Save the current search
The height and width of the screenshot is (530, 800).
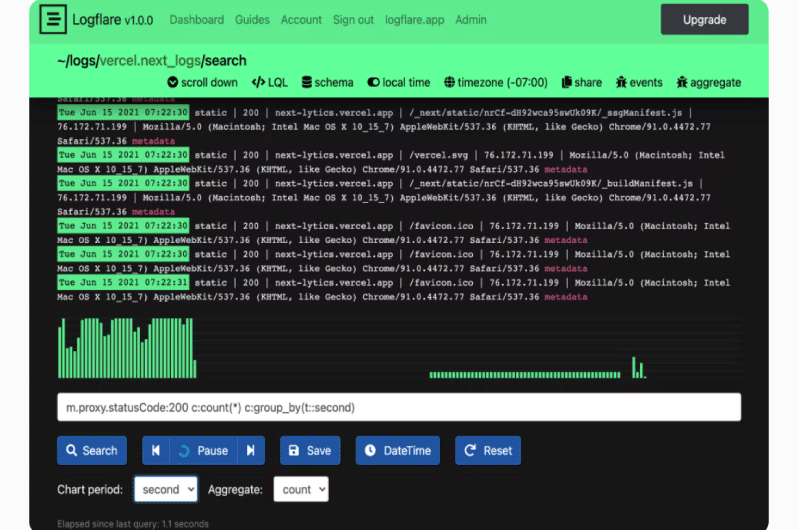tap(310, 450)
